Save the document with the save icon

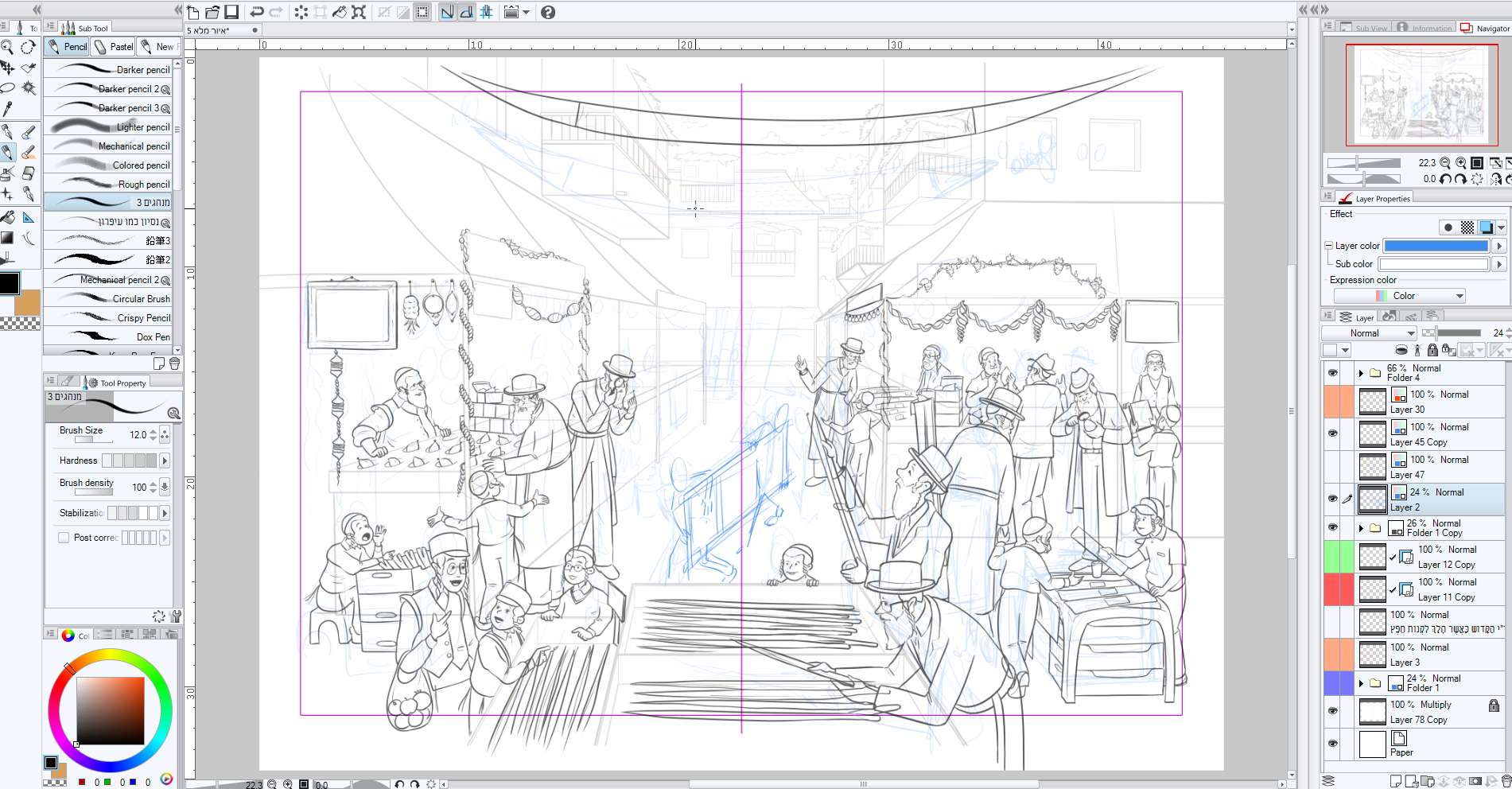click(231, 12)
